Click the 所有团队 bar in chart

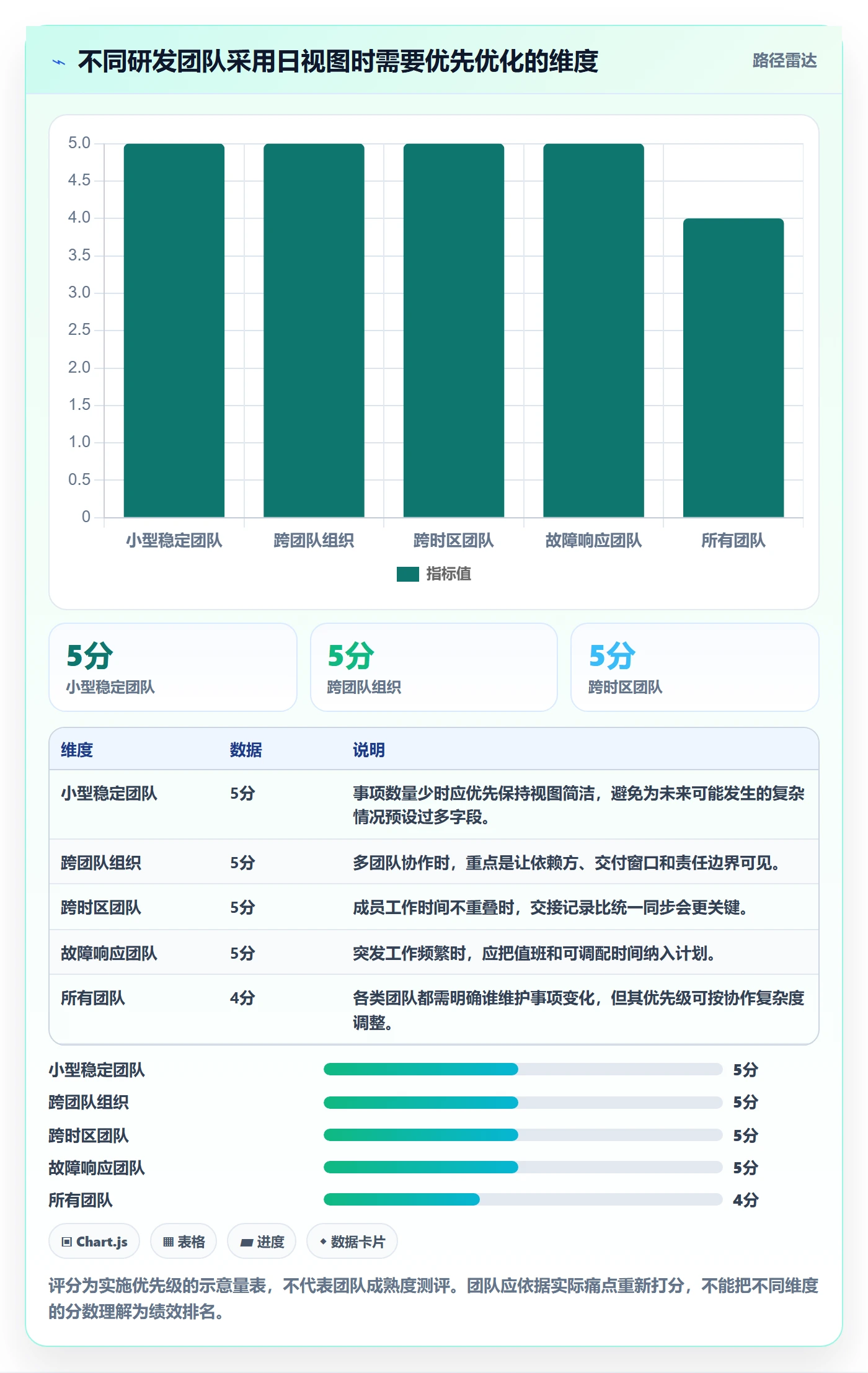(733, 368)
